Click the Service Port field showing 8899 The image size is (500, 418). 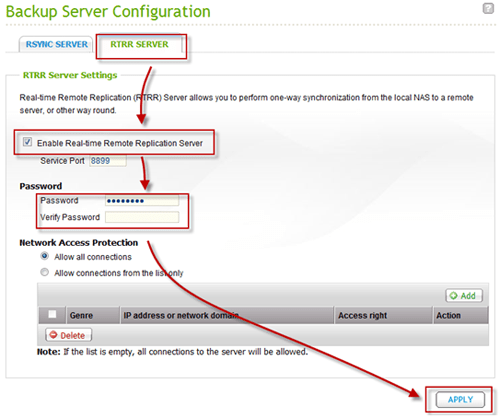(108, 161)
